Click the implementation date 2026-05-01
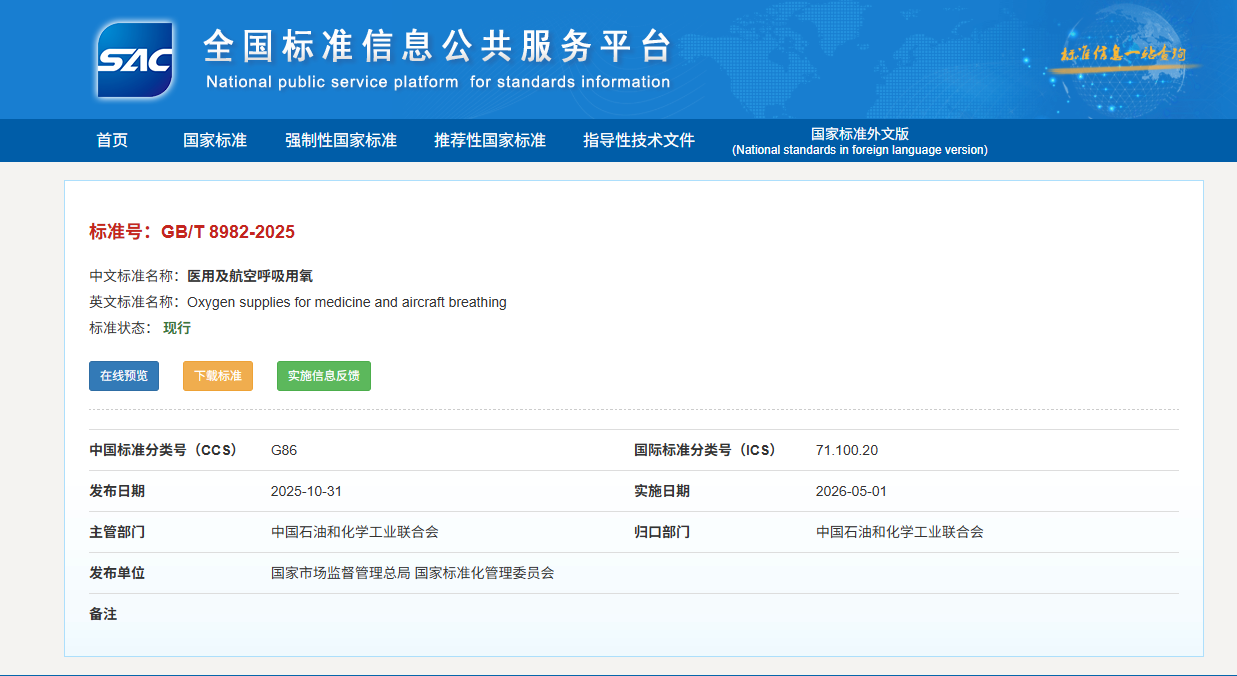 pos(851,491)
